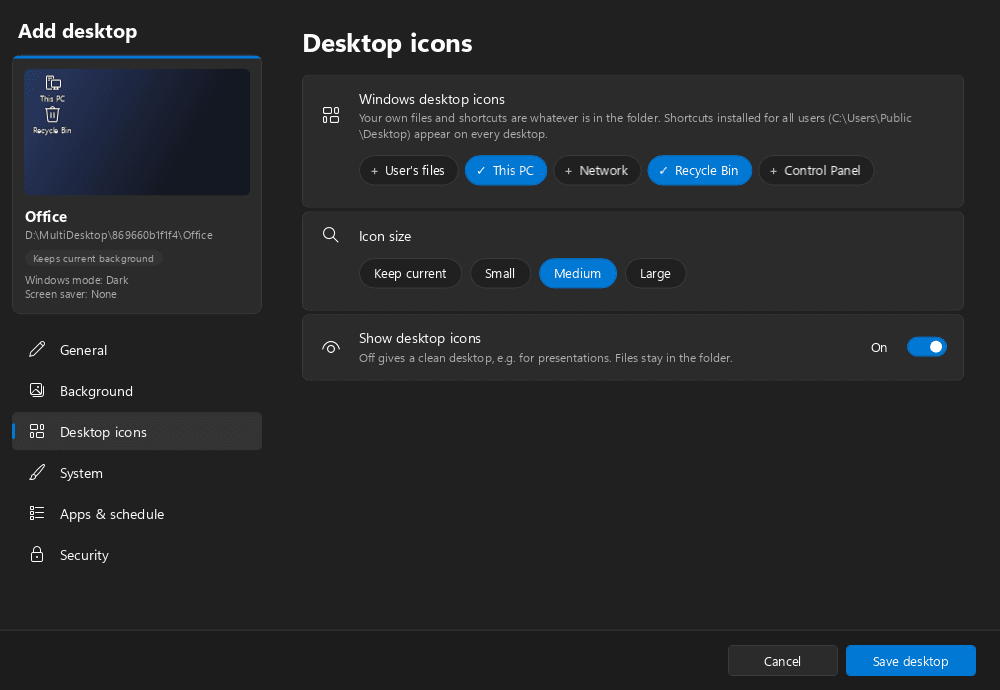This screenshot has width=1000, height=690.
Task: Click the list icon beside Apps & schedule
Action: [37, 513]
